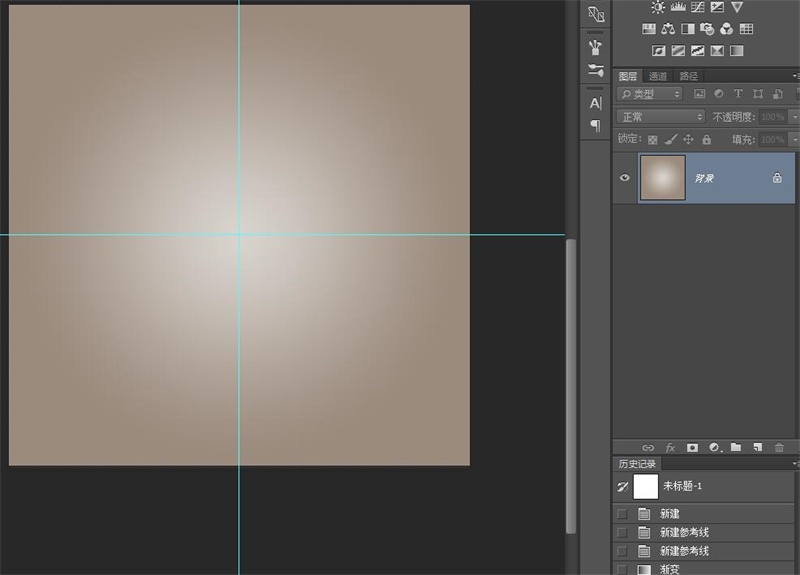800x575 pixels.
Task: Add an Invert adjustment layer
Action: point(659,51)
